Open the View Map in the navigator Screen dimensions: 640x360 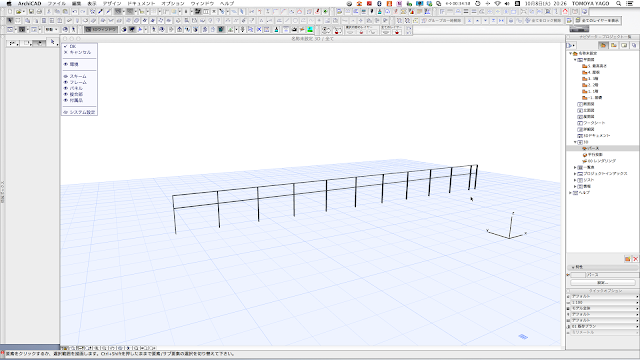click(613, 45)
